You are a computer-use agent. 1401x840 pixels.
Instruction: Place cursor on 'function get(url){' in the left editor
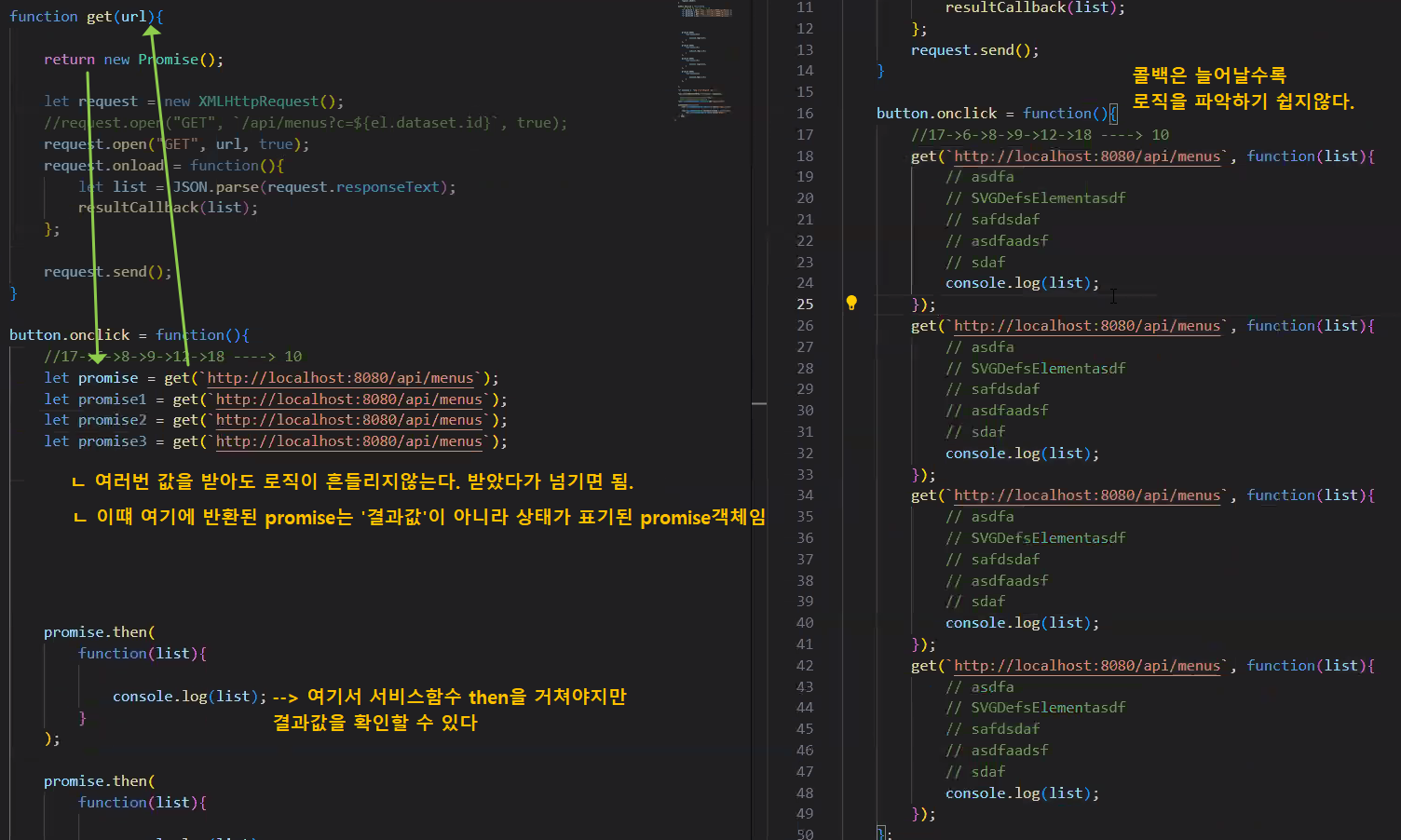click(x=86, y=17)
